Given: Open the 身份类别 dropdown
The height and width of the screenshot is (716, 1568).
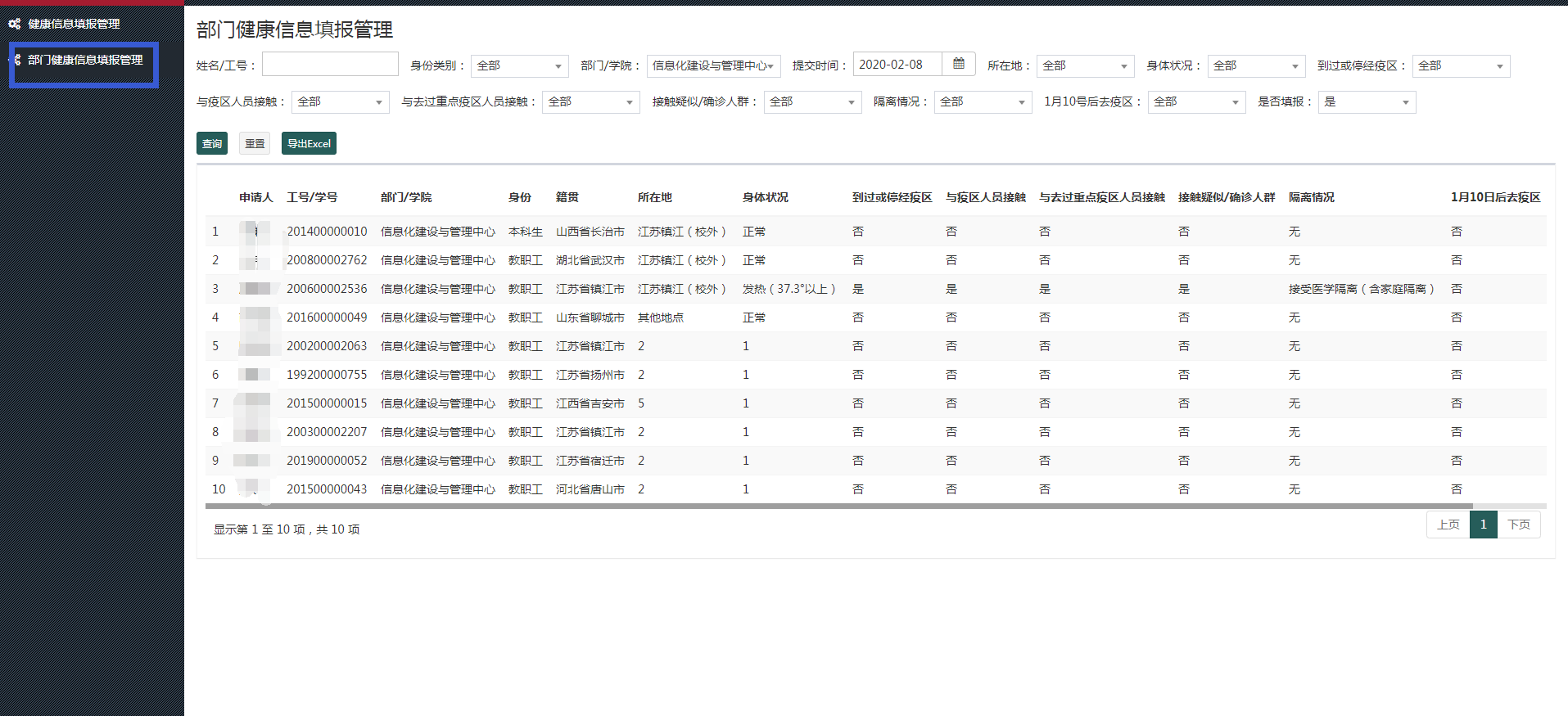Looking at the screenshot, I should [519, 65].
